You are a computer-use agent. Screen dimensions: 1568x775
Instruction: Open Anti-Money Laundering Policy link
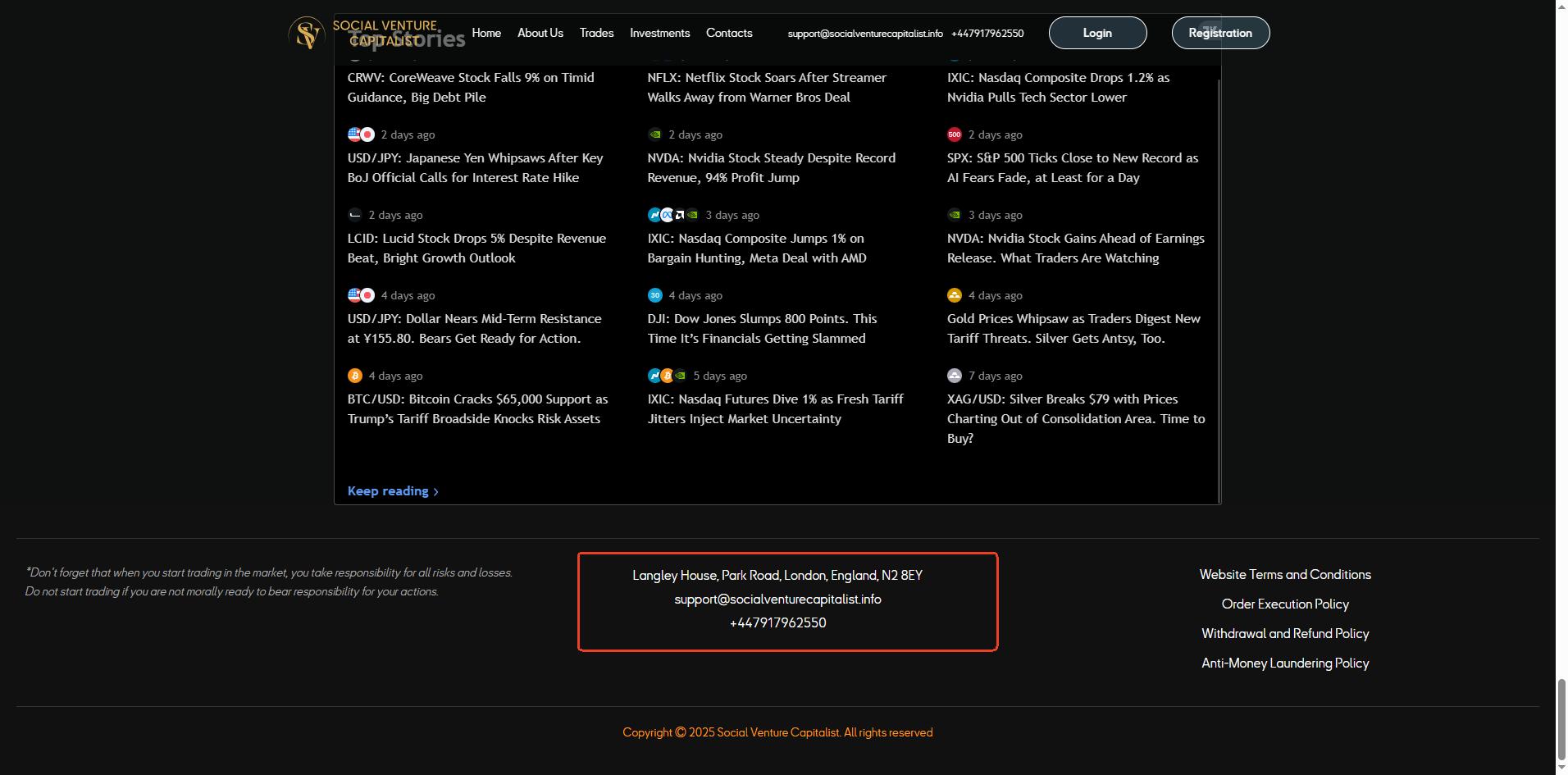click(x=1284, y=663)
